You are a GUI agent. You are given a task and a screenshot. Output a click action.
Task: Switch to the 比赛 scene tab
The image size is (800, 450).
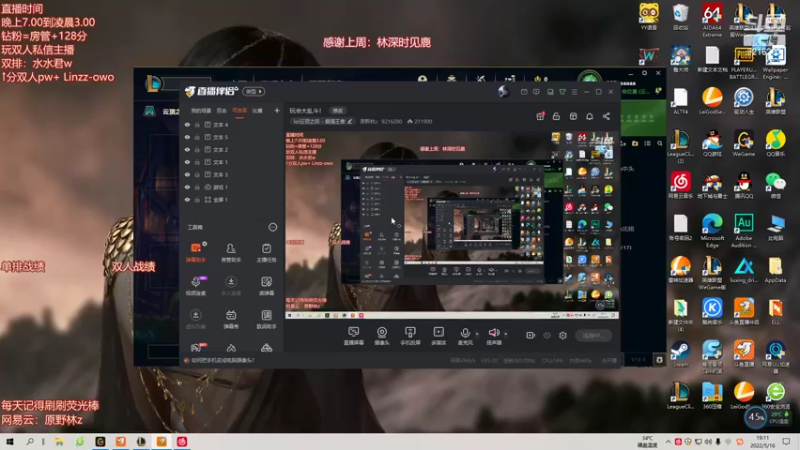pyautogui.click(x=257, y=110)
